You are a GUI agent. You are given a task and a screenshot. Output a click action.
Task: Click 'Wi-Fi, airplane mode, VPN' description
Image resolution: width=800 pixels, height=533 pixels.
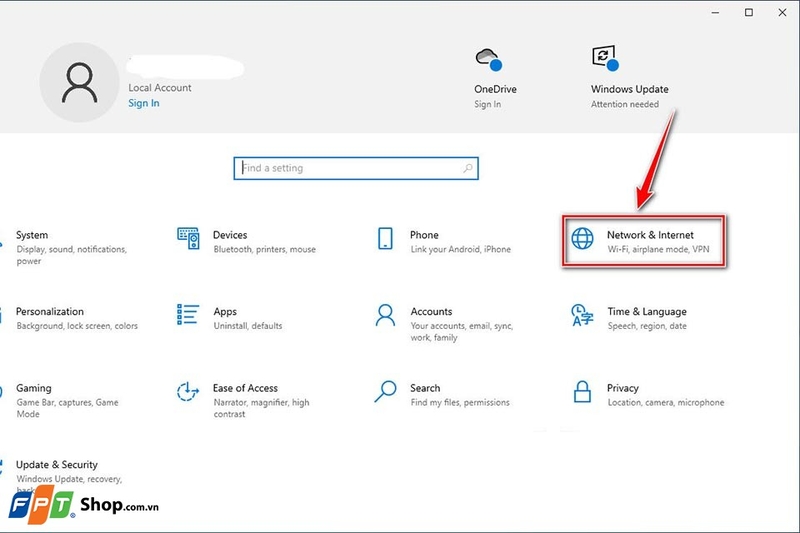(x=658, y=249)
